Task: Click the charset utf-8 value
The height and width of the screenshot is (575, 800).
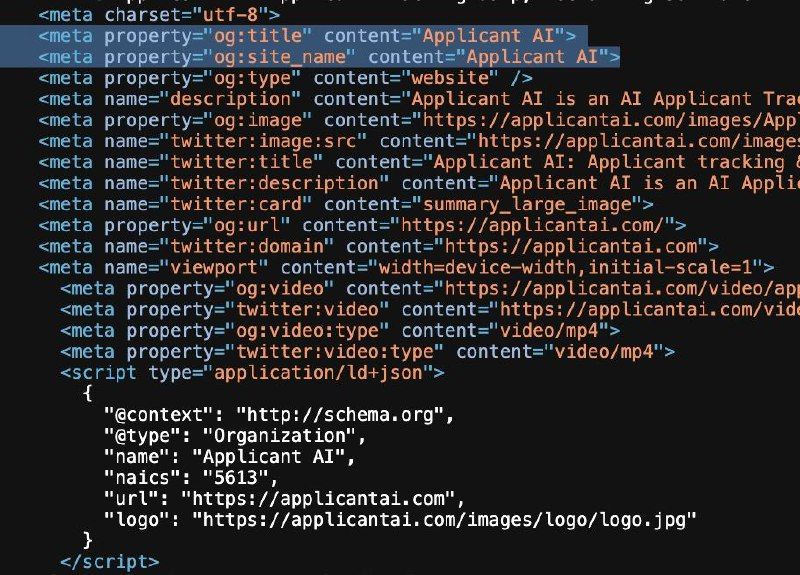Action: (x=231, y=15)
